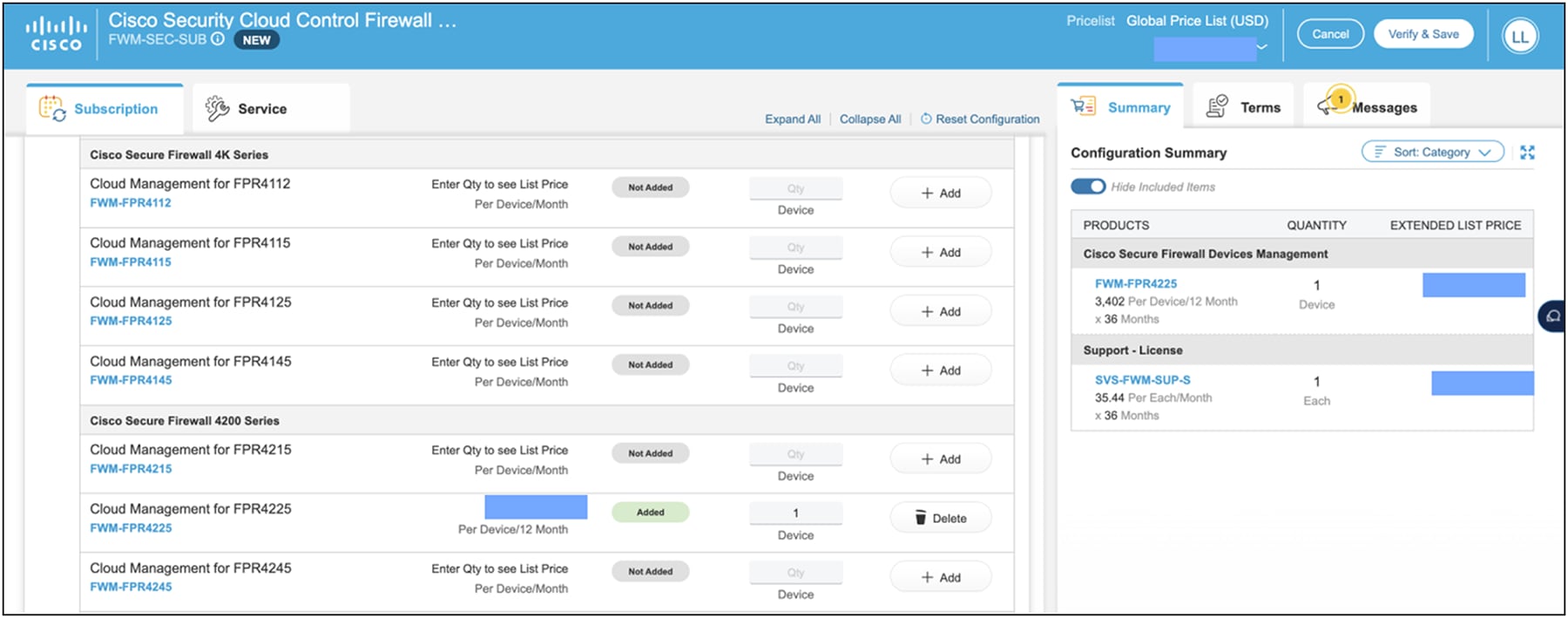Add Cloud Management for FPR4115

[x=941, y=252]
